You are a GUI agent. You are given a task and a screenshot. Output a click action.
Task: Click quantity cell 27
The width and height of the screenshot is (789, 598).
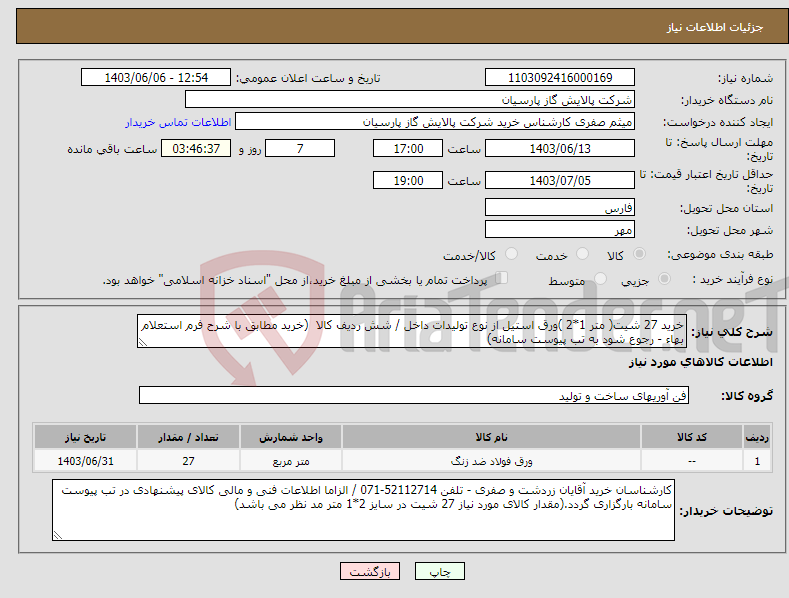[x=188, y=461]
